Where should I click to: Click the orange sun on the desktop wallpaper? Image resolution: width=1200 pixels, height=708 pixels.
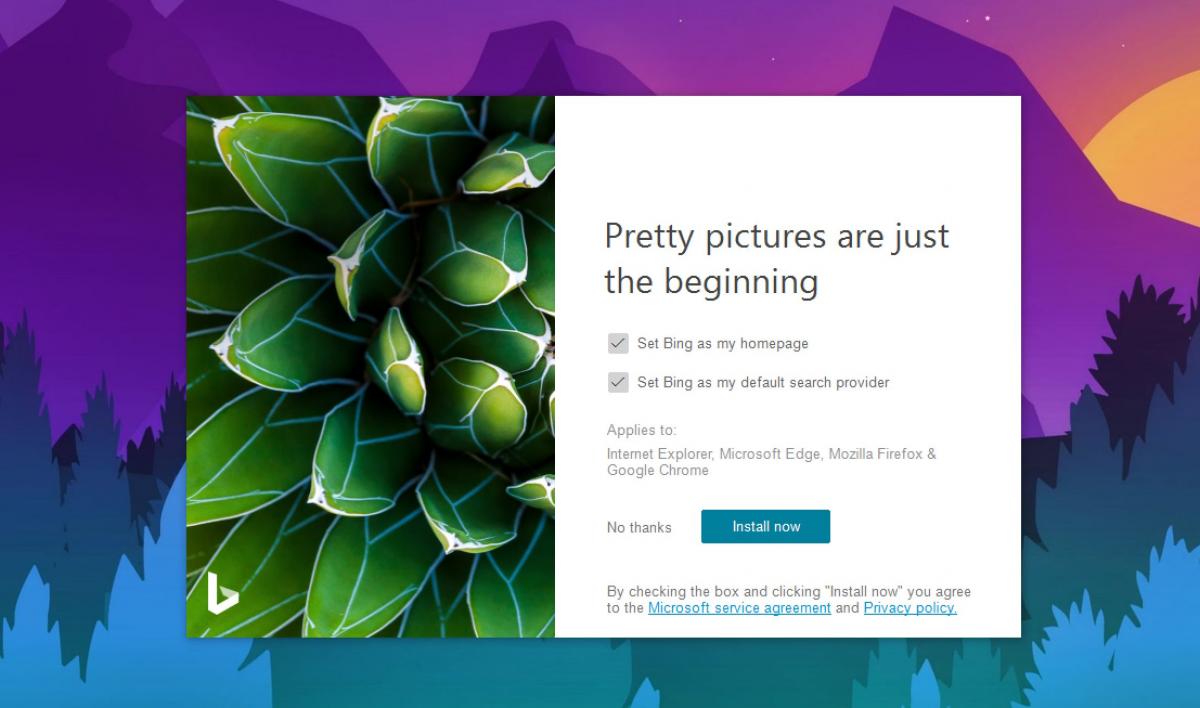pos(1148,150)
